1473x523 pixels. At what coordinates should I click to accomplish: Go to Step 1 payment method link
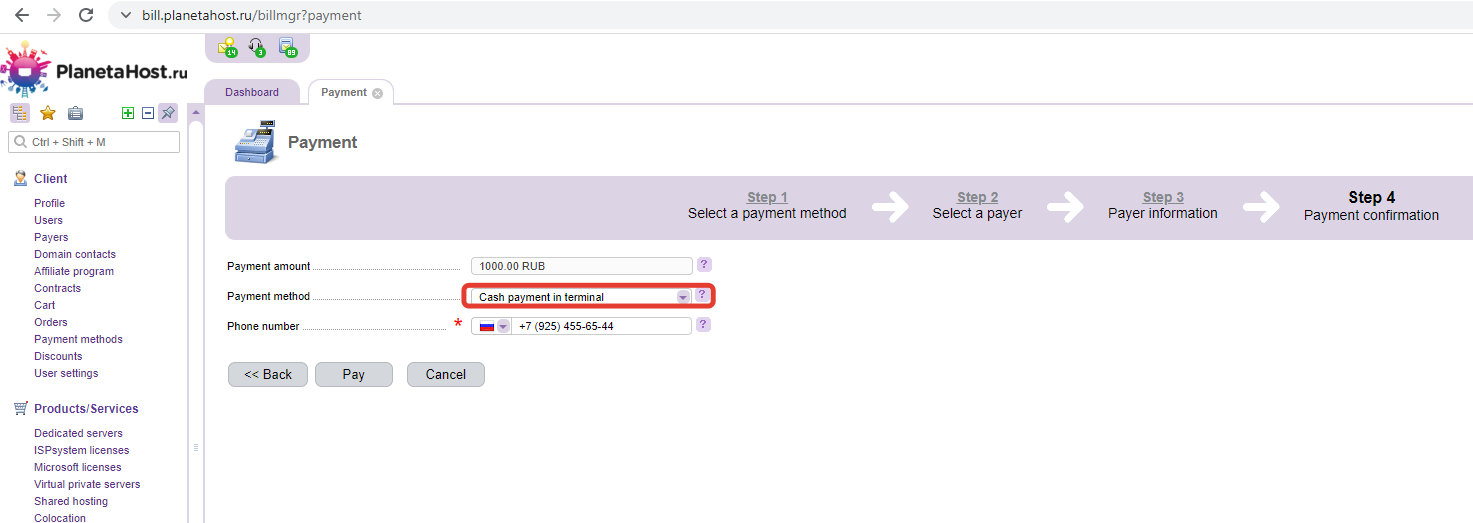pyautogui.click(x=767, y=197)
